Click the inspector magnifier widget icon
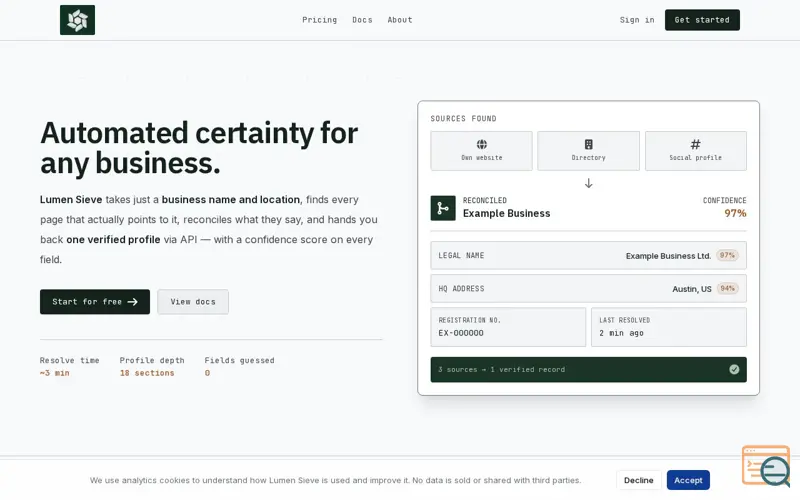The image size is (800, 500). coord(766,466)
